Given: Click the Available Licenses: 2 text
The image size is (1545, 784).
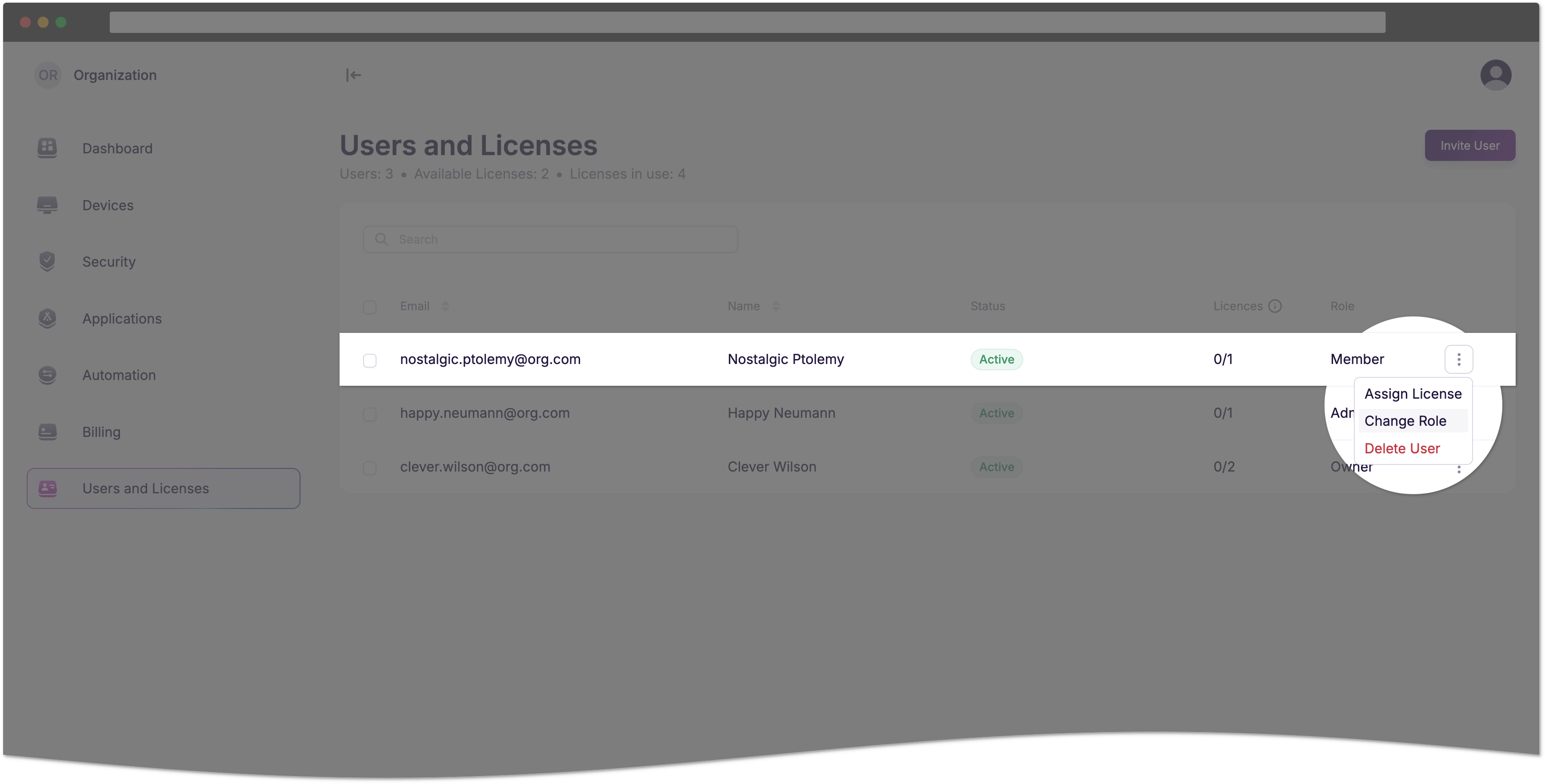Looking at the screenshot, I should [x=481, y=174].
